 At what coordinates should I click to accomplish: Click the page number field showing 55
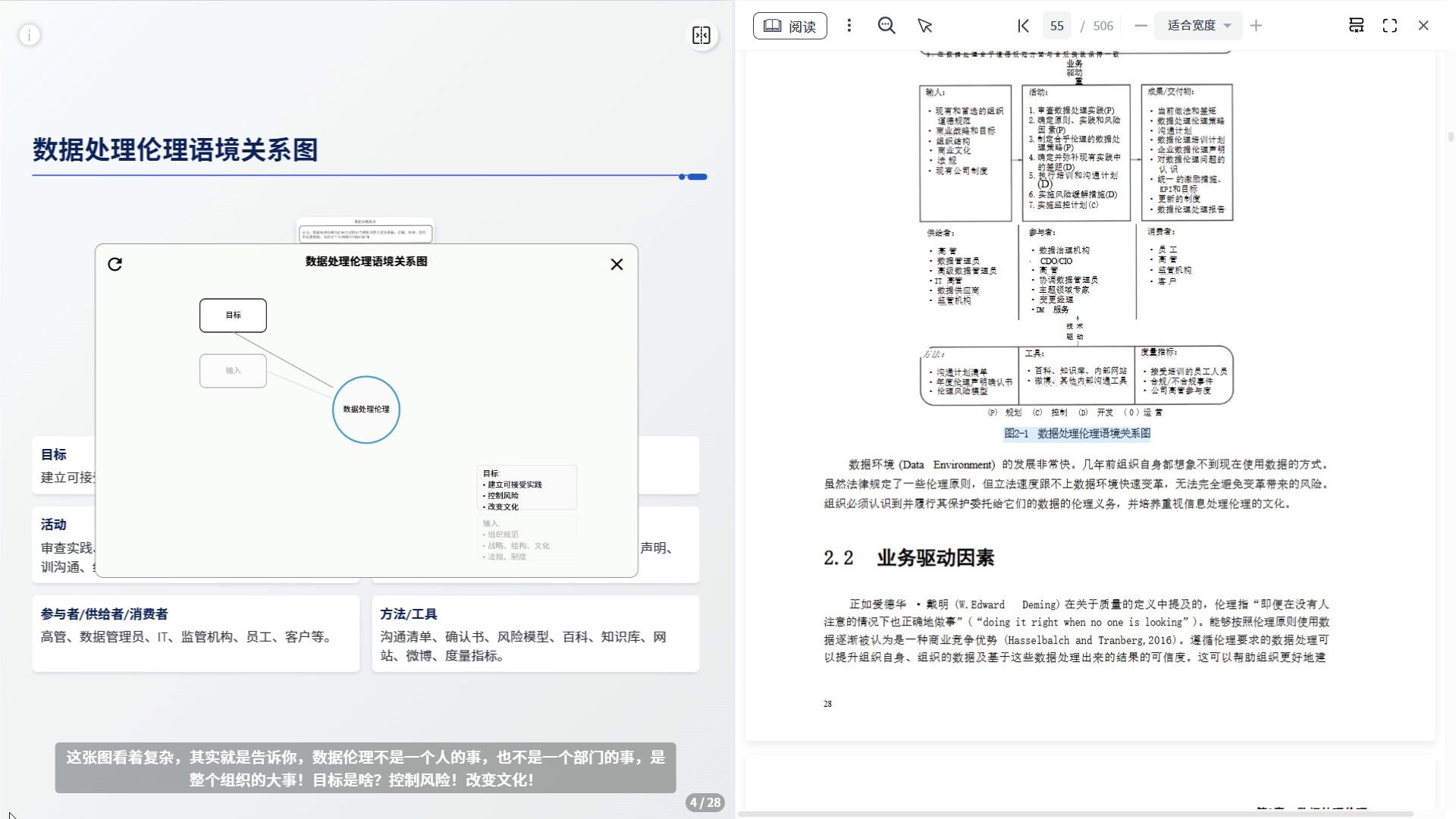pyautogui.click(x=1056, y=26)
